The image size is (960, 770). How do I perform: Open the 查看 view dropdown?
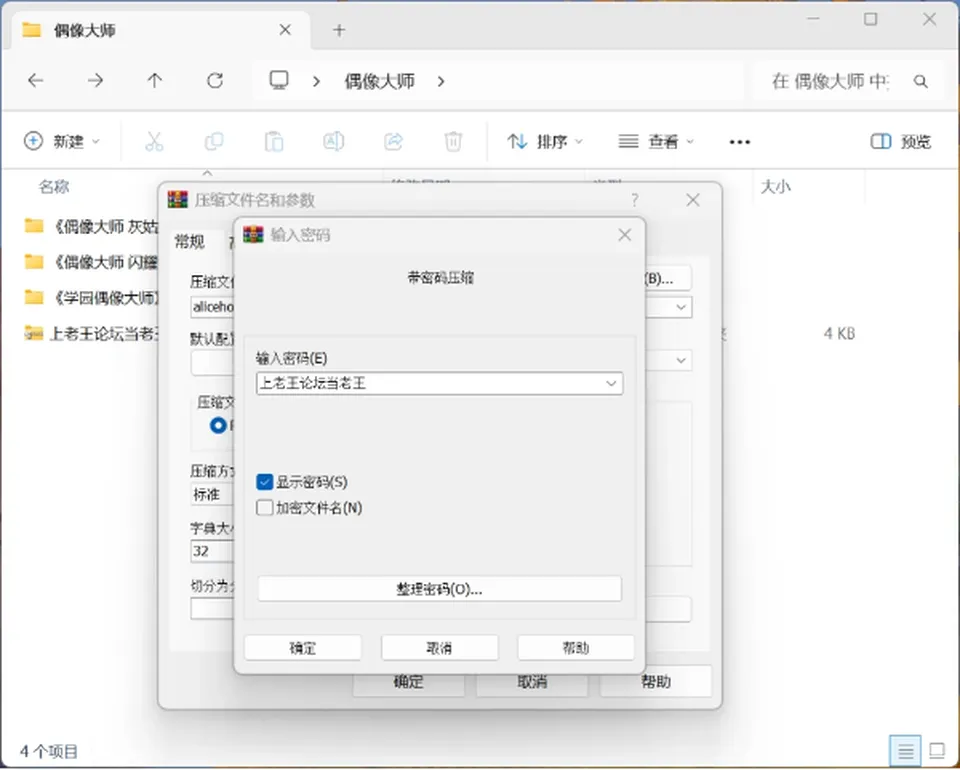656,142
